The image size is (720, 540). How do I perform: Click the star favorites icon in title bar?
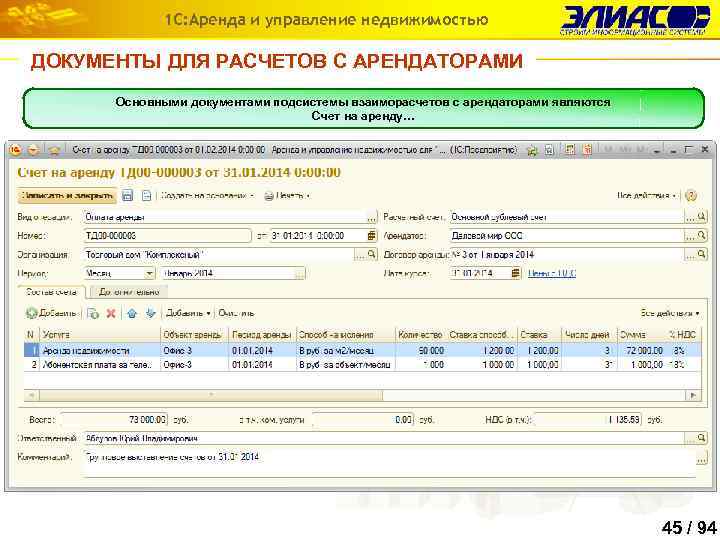[55, 150]
